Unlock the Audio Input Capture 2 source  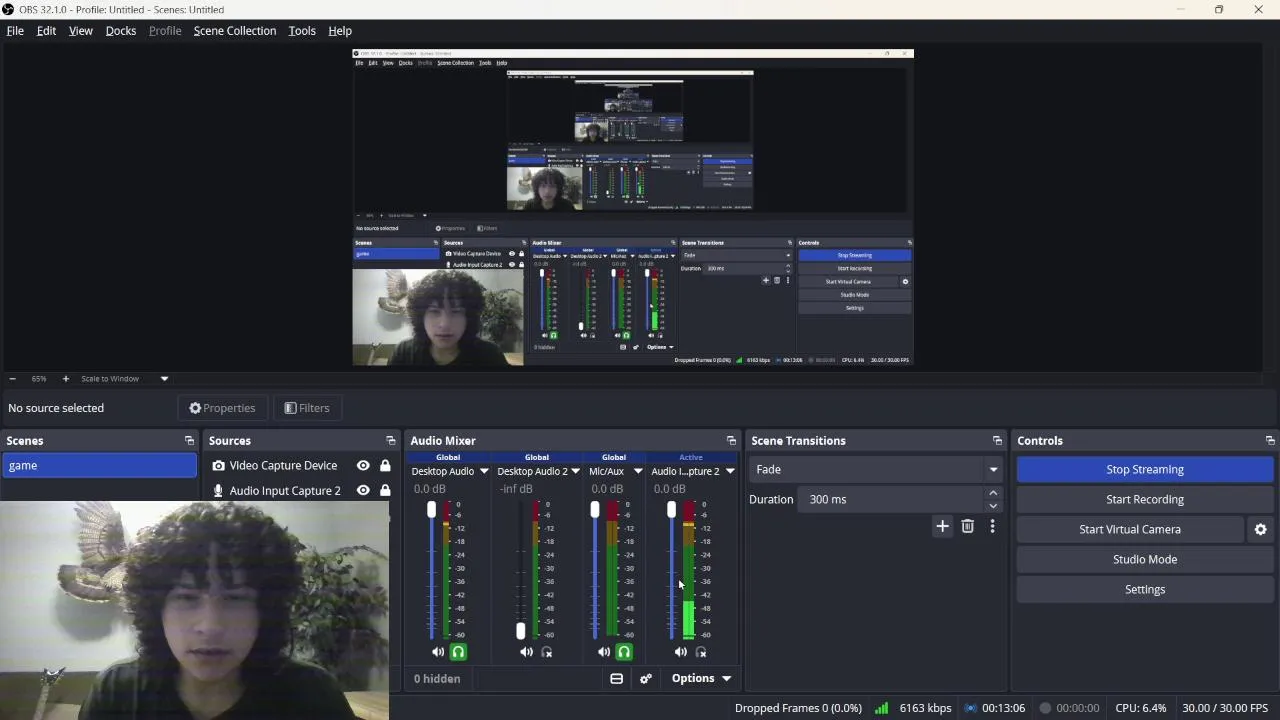pos(385,491)
